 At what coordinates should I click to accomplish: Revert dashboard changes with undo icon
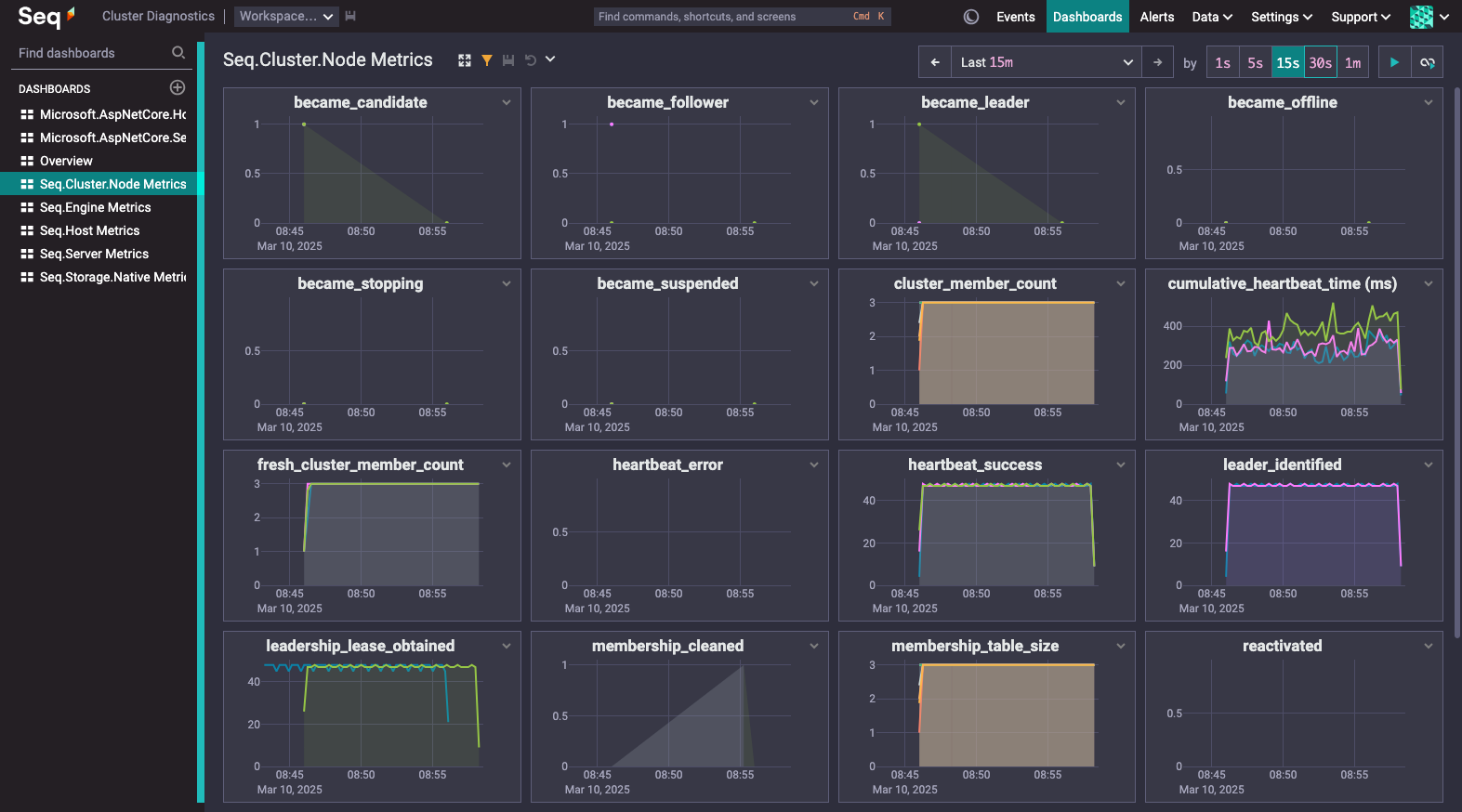[x=531, y=59]
